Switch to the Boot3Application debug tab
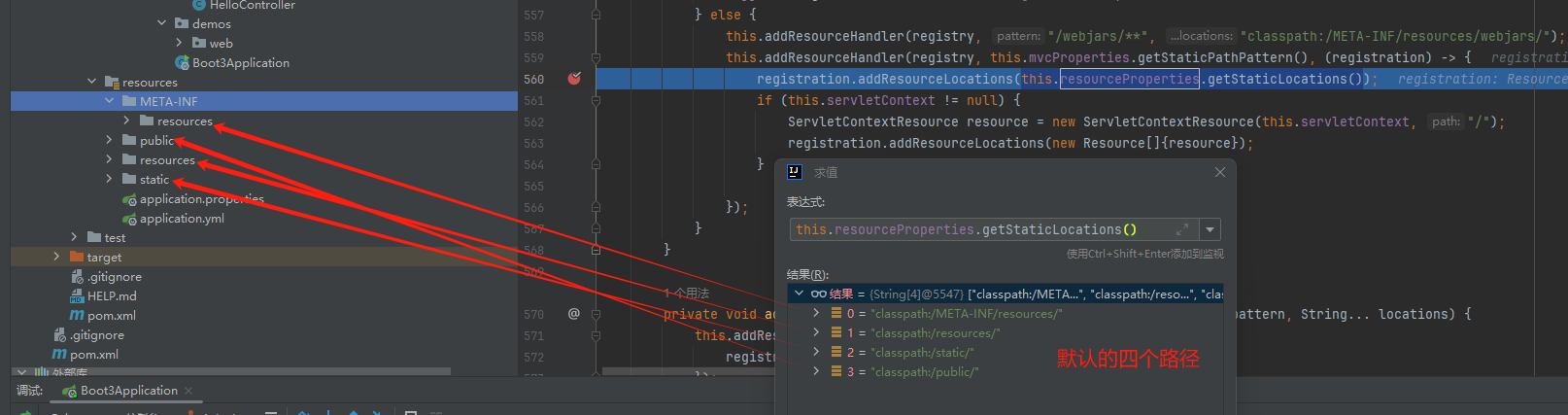This screenshot has width=1568, height=415. pos(128,391)
